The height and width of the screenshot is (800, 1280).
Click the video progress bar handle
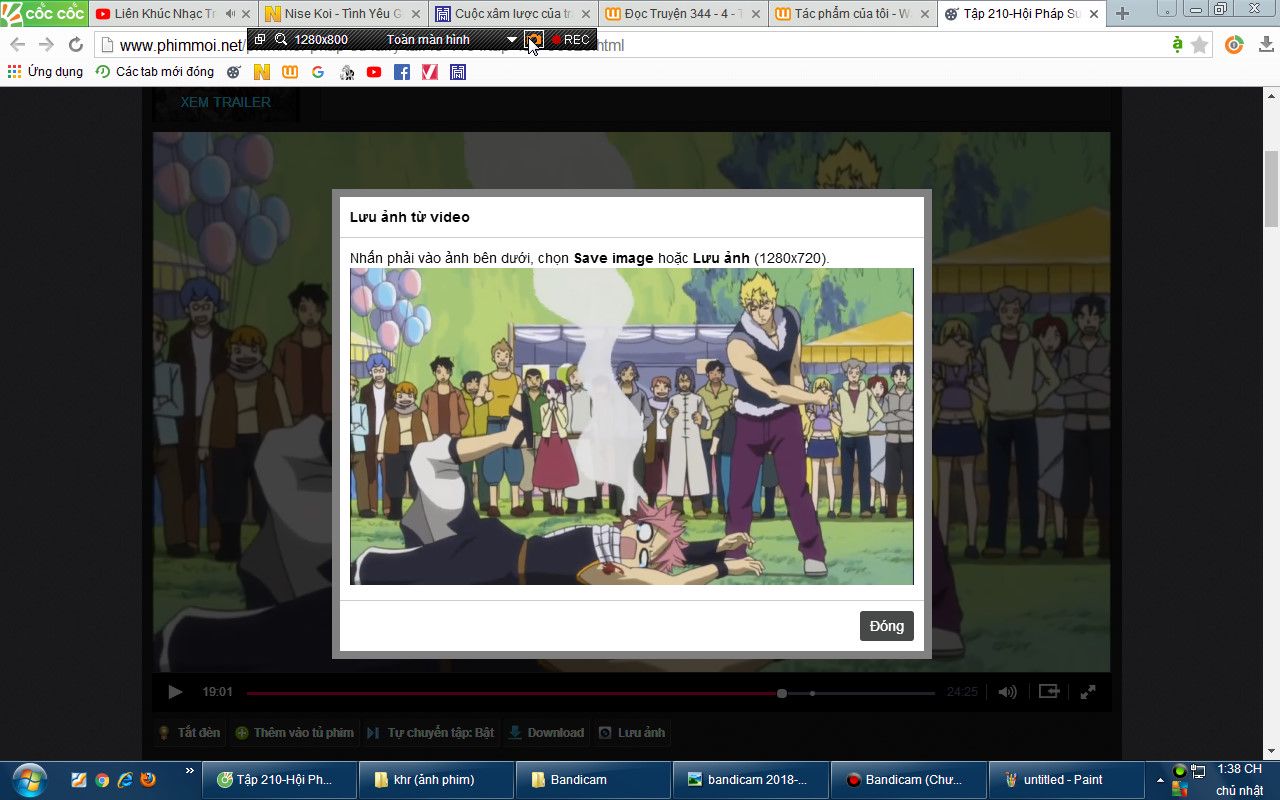[x=782, y=693]
